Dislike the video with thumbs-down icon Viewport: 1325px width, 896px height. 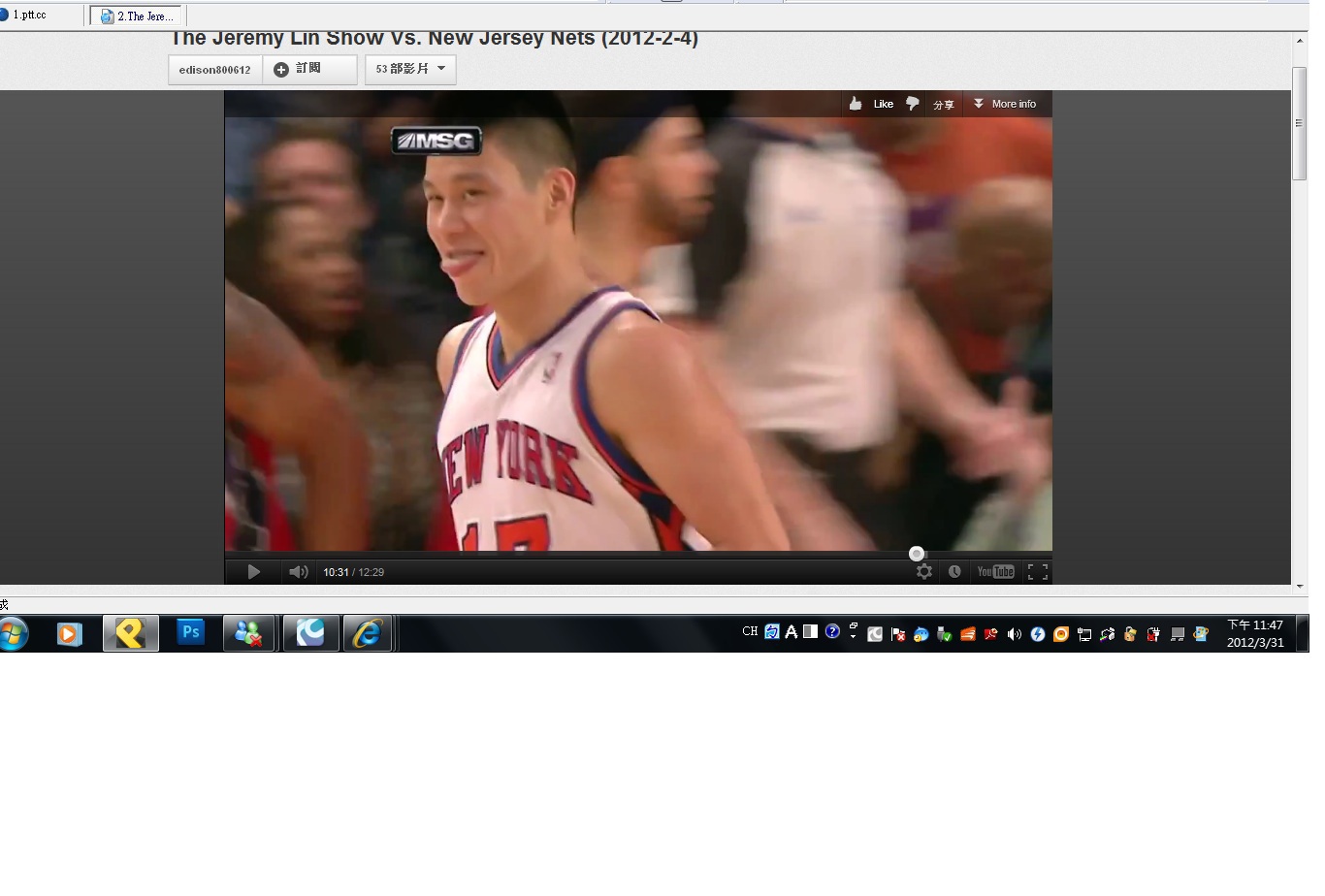click(913, 104)
